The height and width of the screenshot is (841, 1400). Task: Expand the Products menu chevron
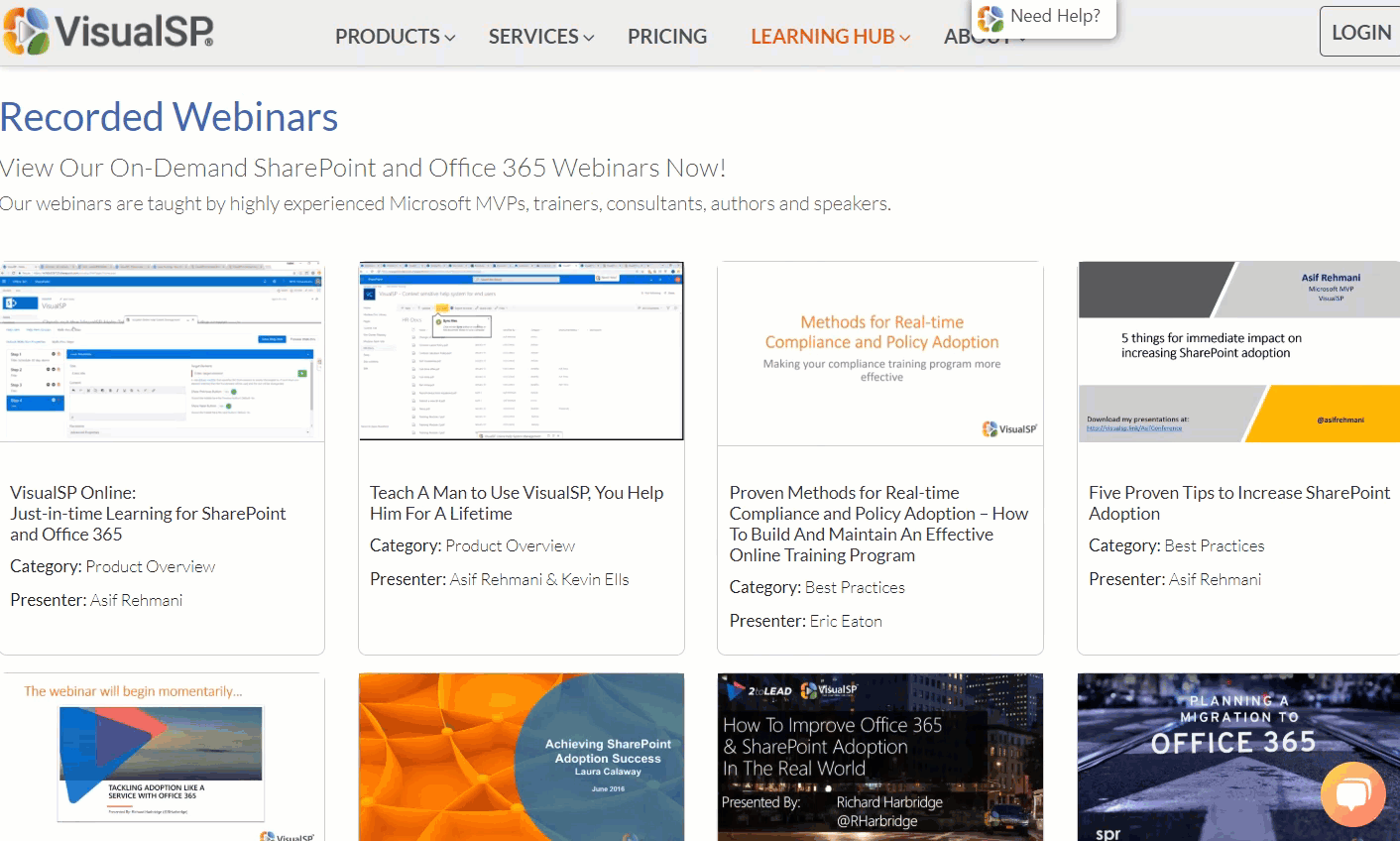click(x=450, y=38)
